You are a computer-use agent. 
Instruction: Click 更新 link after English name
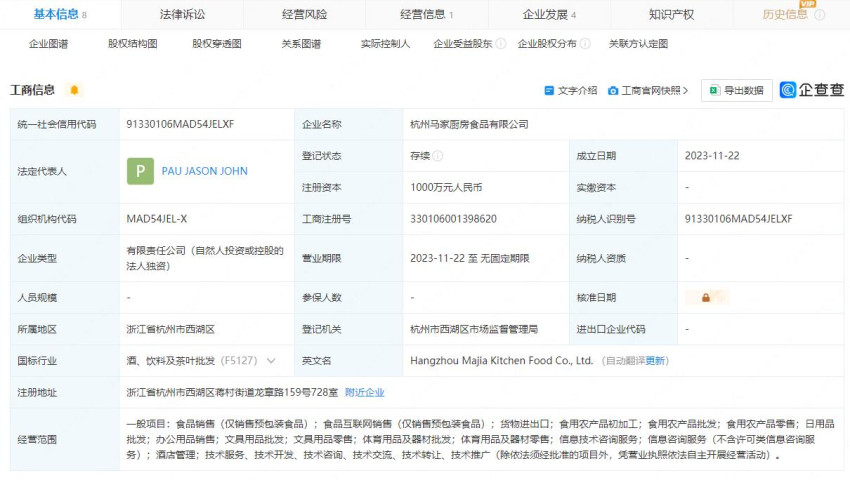pos(655,361)
